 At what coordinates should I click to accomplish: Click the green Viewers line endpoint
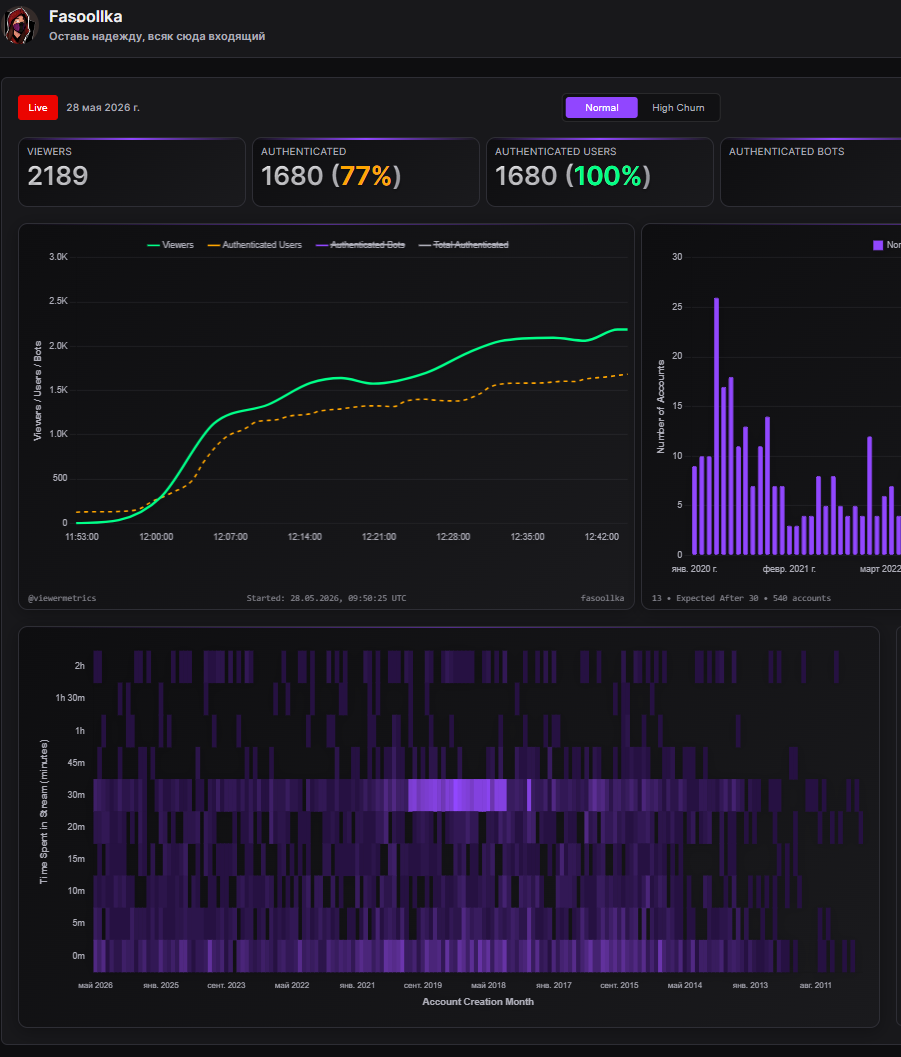point(626,330)
